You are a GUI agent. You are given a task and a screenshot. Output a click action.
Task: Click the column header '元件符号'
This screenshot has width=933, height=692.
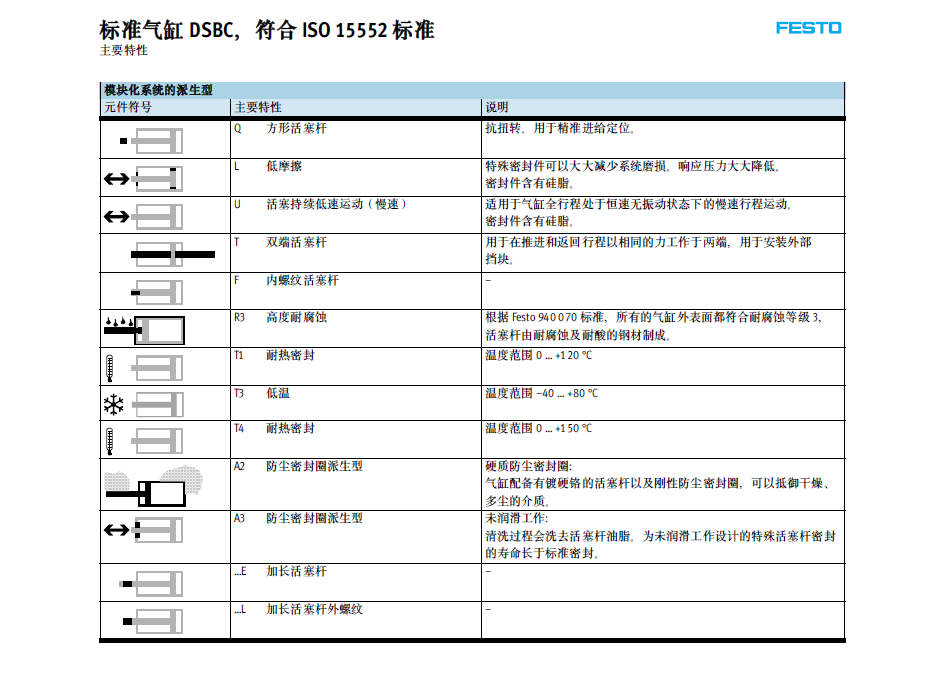coord(128,107)
